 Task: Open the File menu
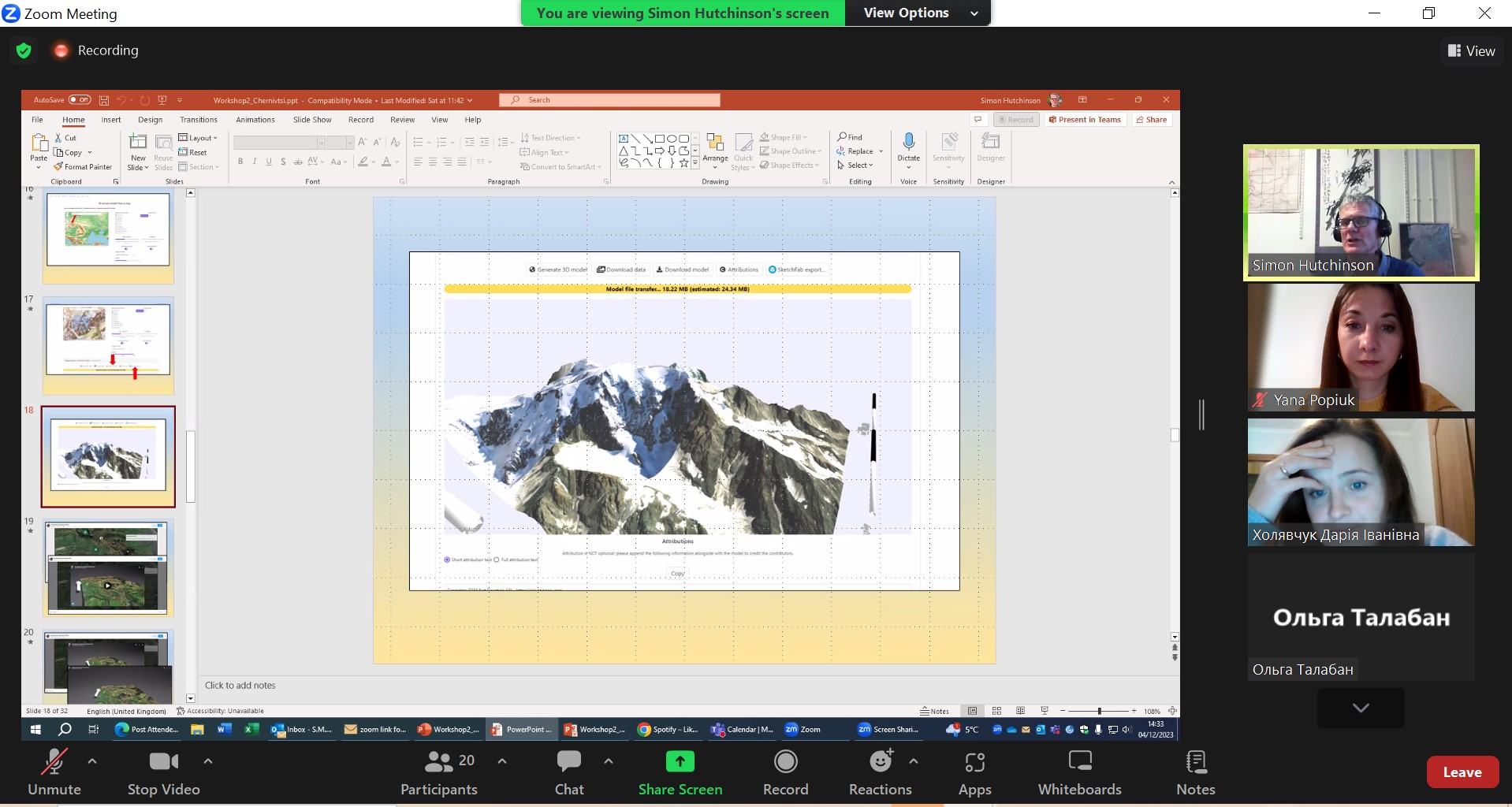[37, 120]
